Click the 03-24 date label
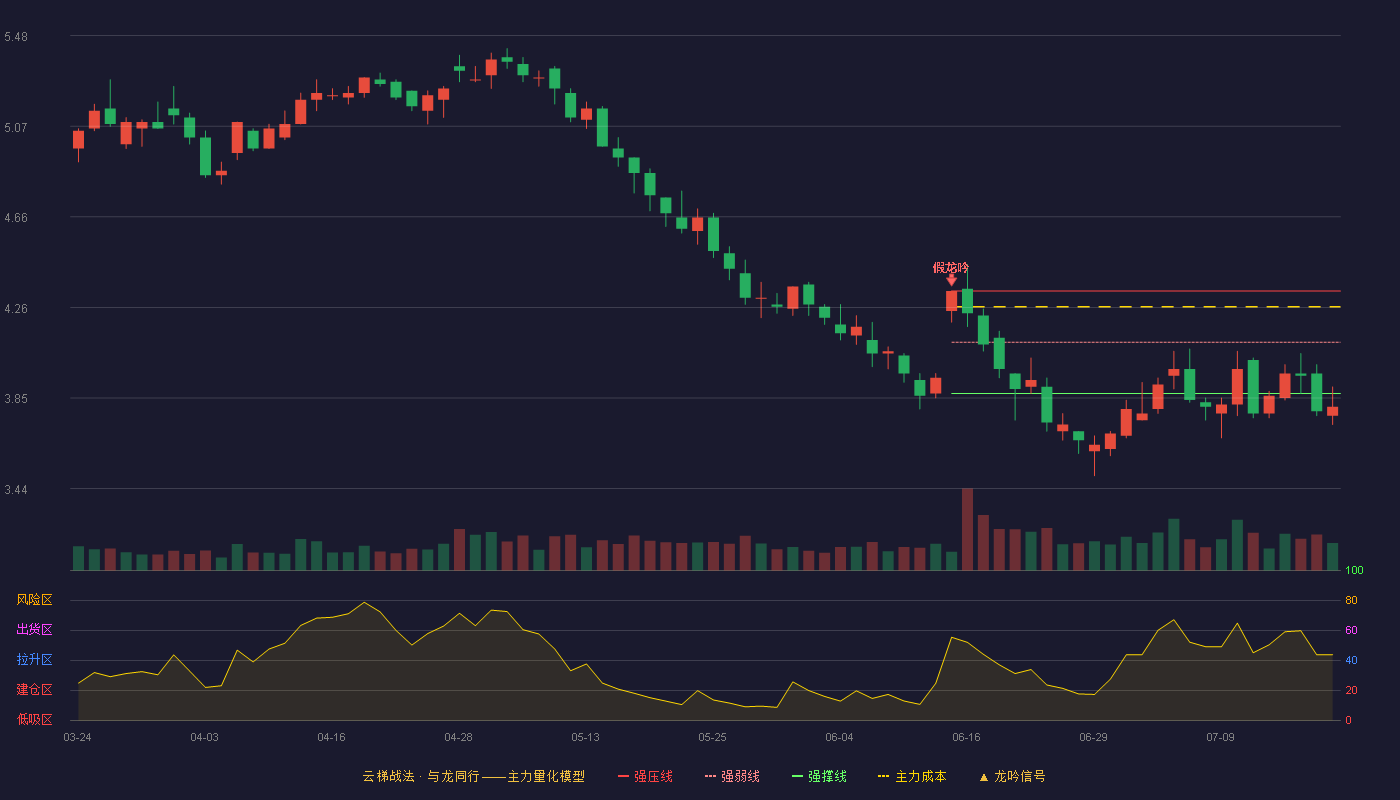This screenshot has height=800, width=1400. pyautogui.click(x=77, y=737)
